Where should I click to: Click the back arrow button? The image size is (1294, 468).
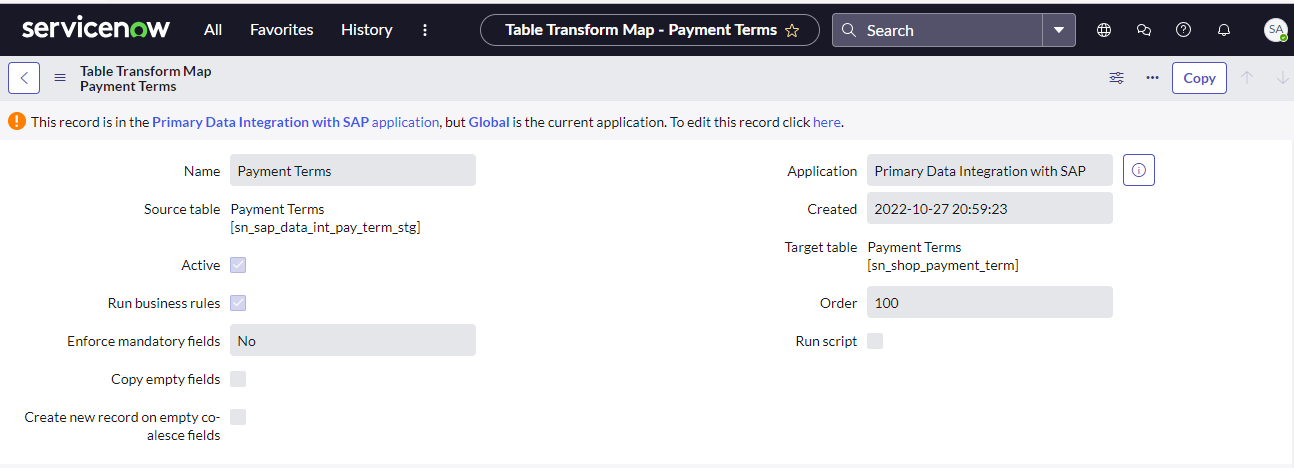click(24, 78)
